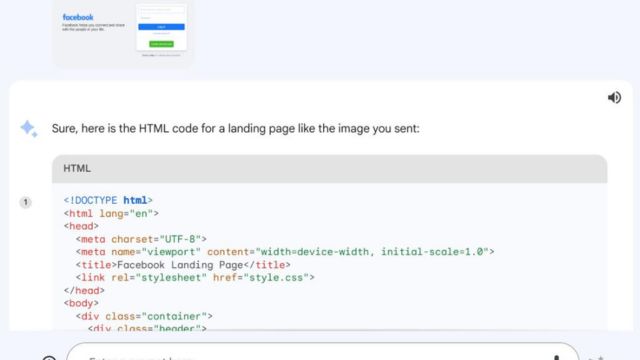Click the Bard sparkle icon beside the response

point(29,129)
